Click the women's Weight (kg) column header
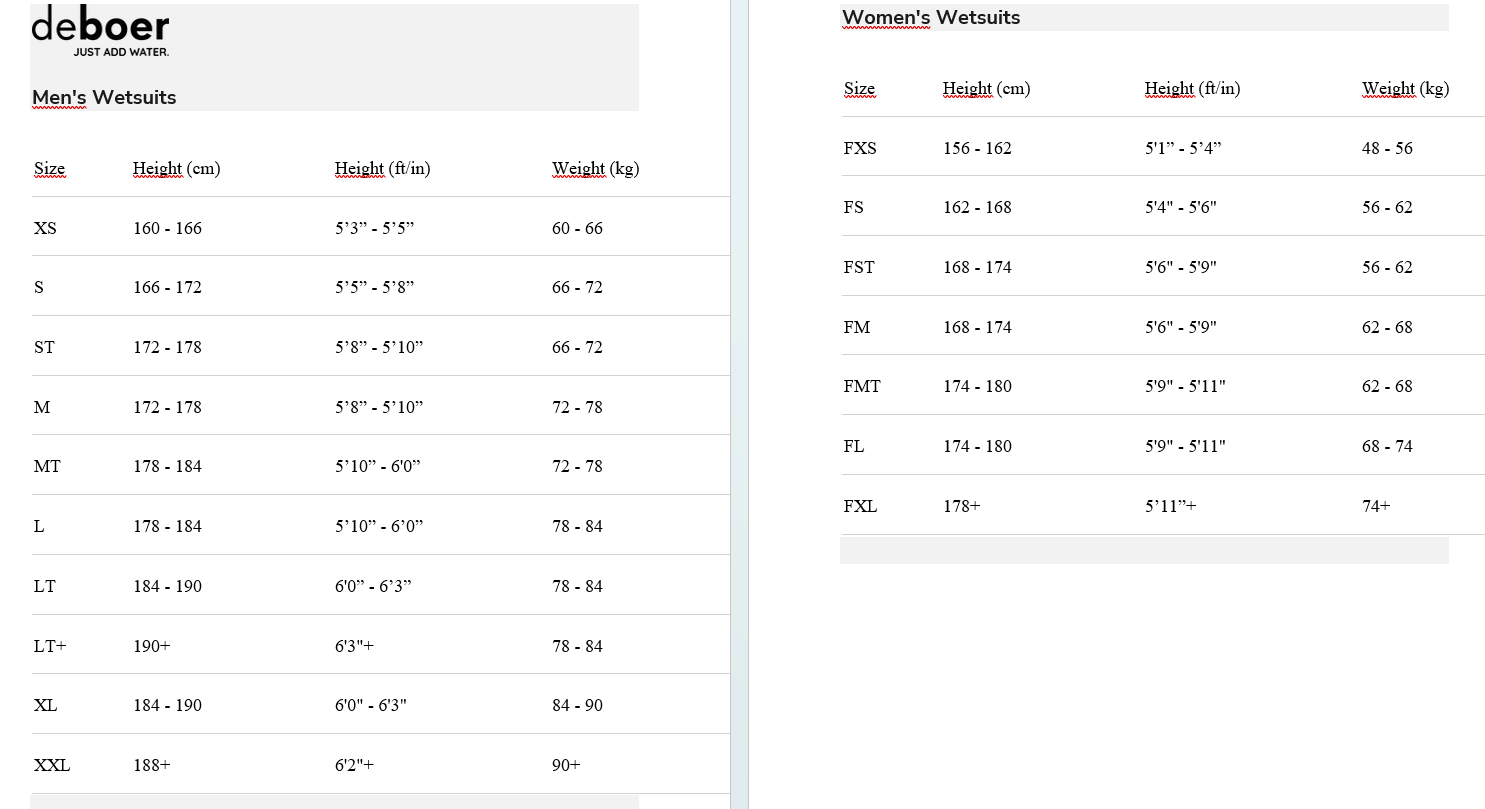1485x809 pixels. tap(1405, 88)
